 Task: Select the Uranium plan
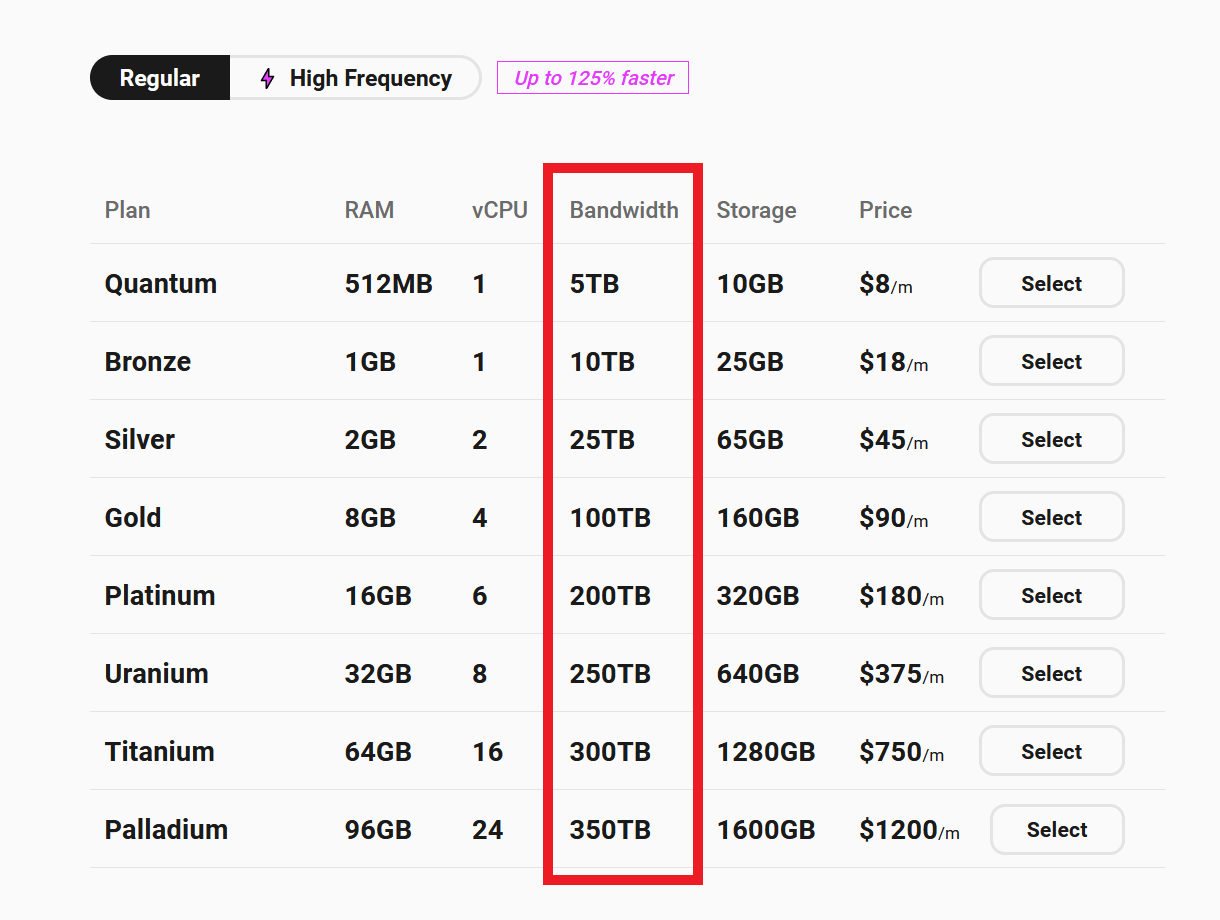pos(1051,673)
